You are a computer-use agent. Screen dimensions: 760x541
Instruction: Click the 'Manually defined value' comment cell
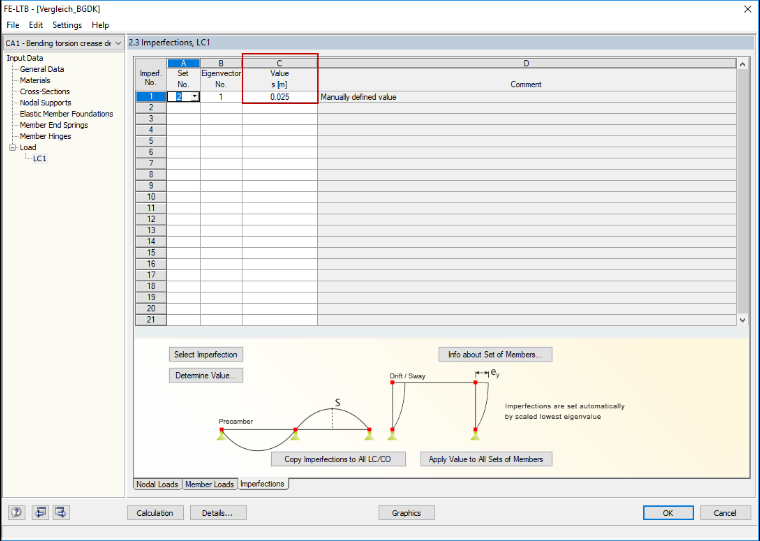(x=527, y=97)
